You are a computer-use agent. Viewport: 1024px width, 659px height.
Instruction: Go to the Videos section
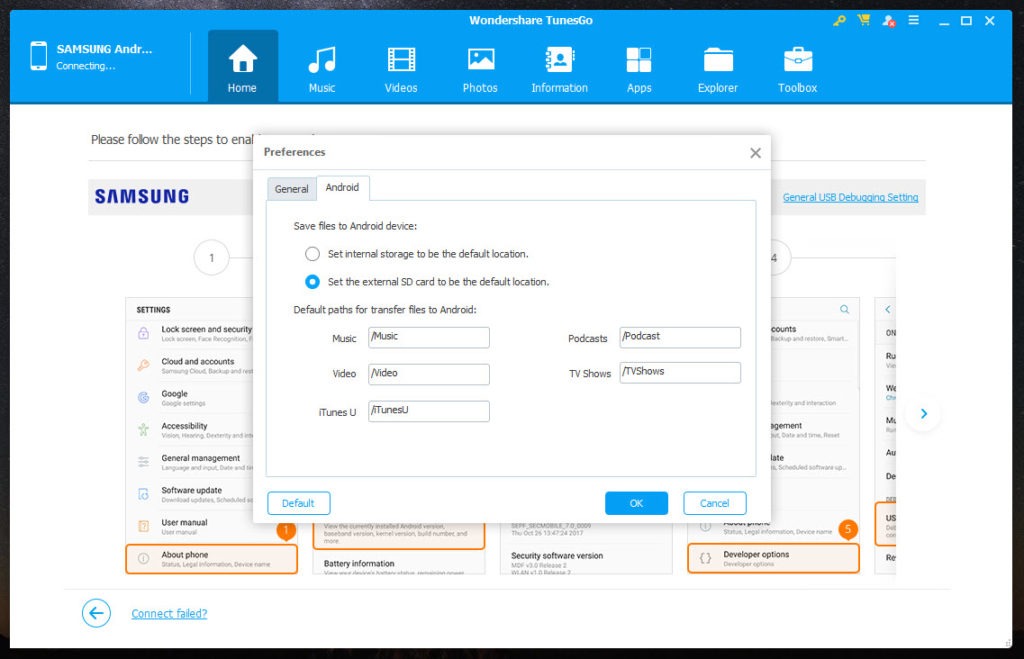[401, 69]
